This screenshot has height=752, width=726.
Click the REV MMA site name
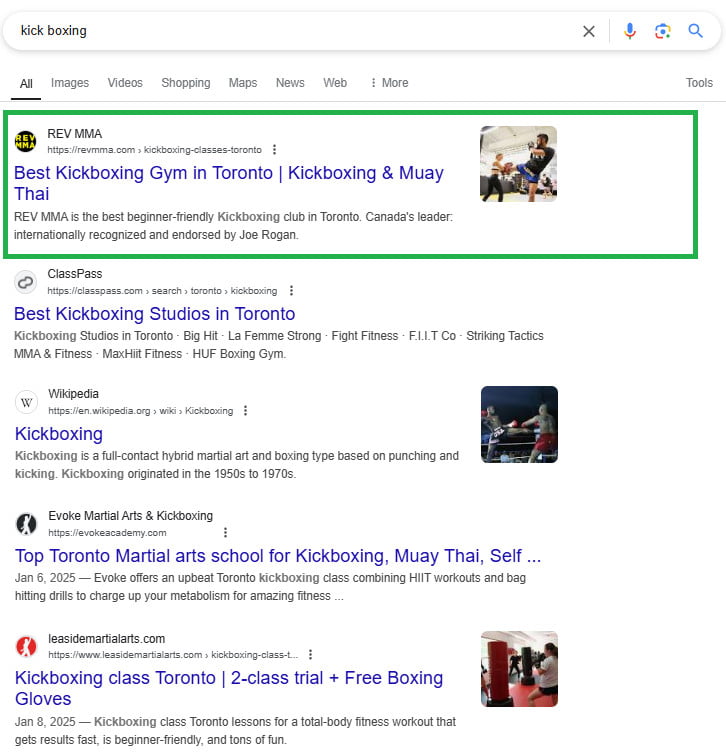pyautogui.click(x=75, y=134)
